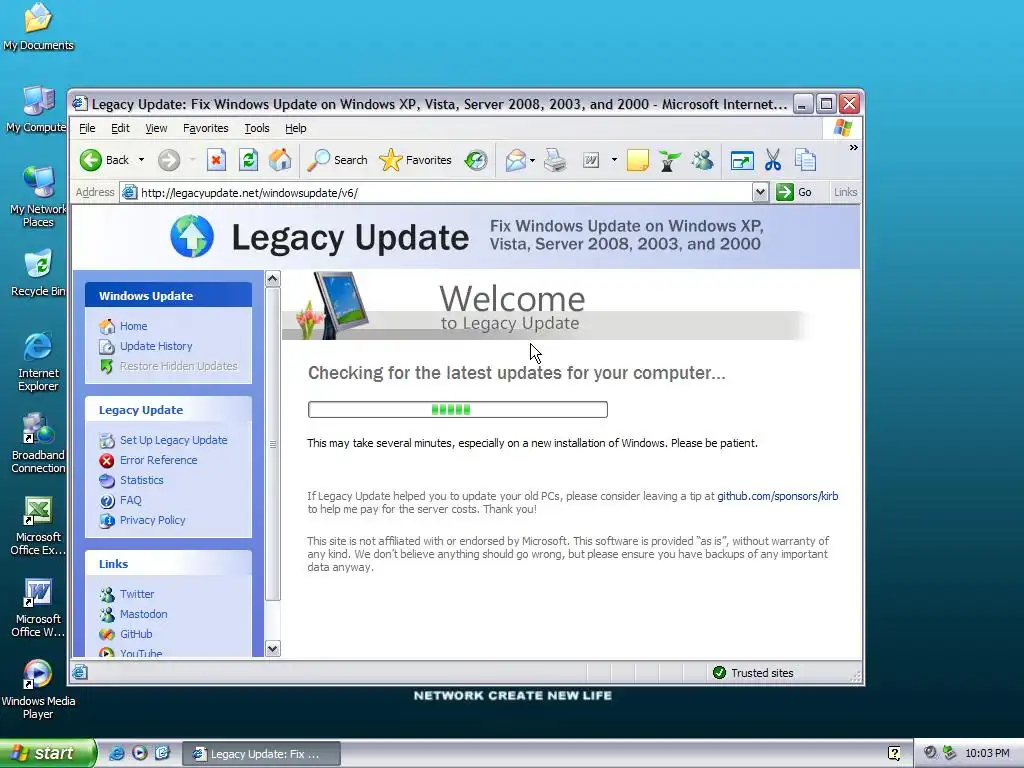
Task: Open GitHub link in sidebar
Action: (136, 633)
